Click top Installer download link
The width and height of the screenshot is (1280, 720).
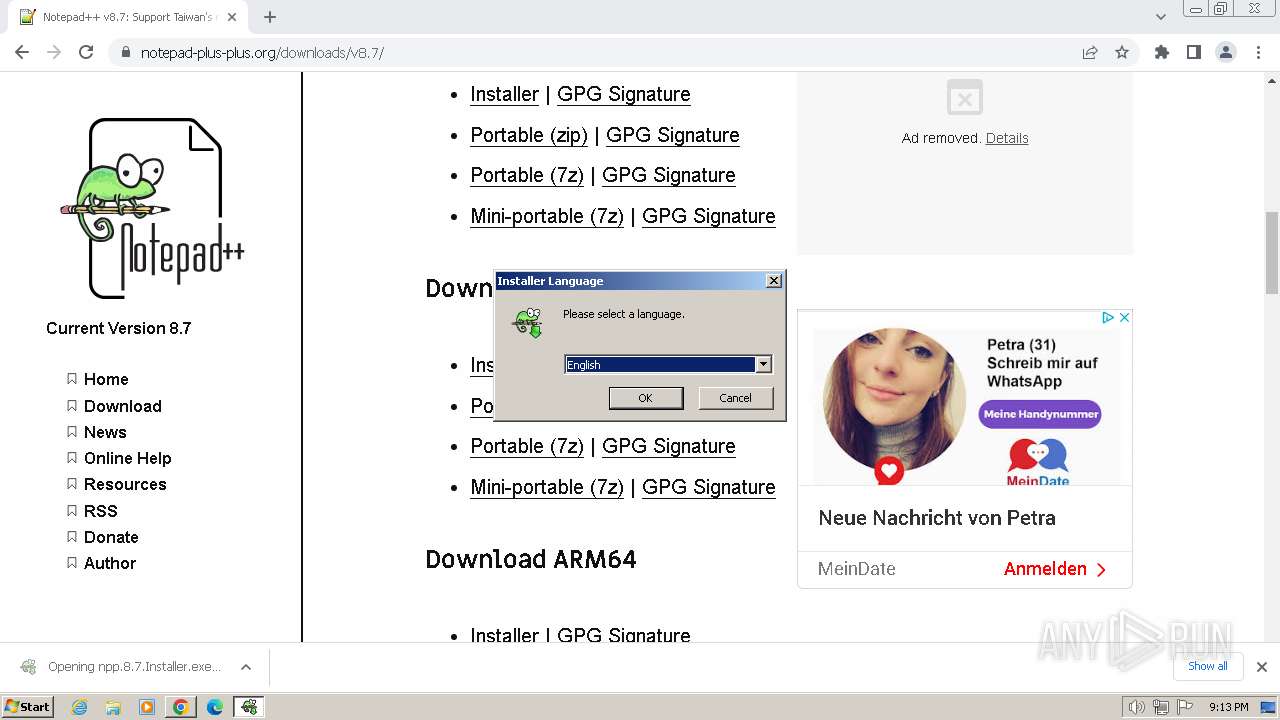click(505, 94)
